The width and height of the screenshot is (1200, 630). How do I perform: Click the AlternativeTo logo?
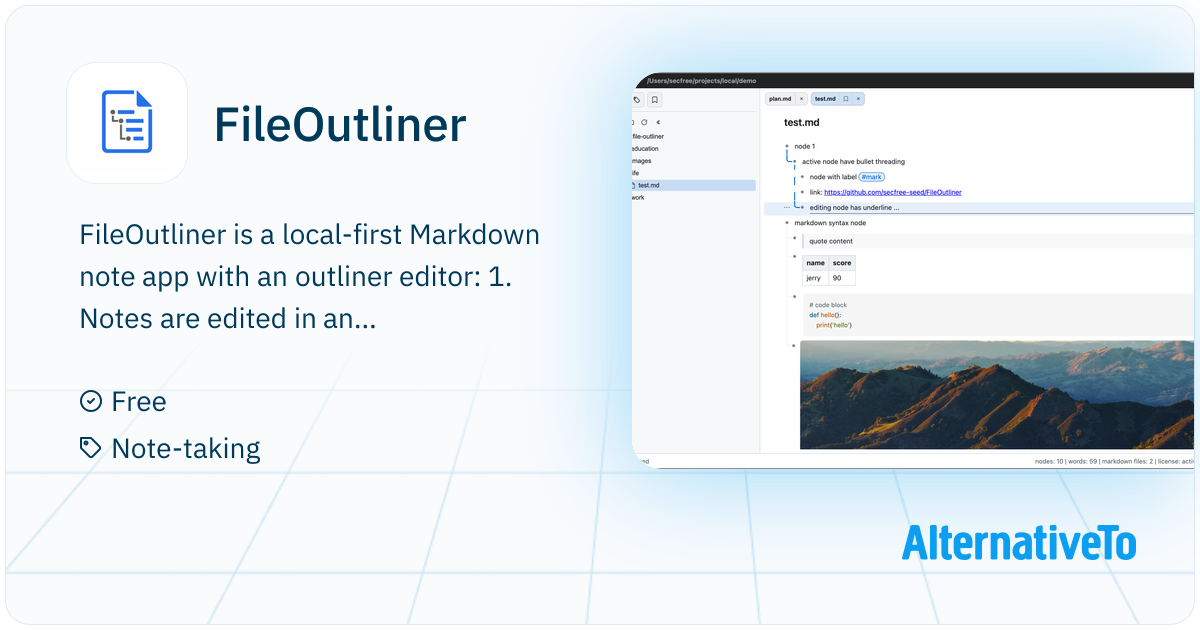coord(1019,542)
